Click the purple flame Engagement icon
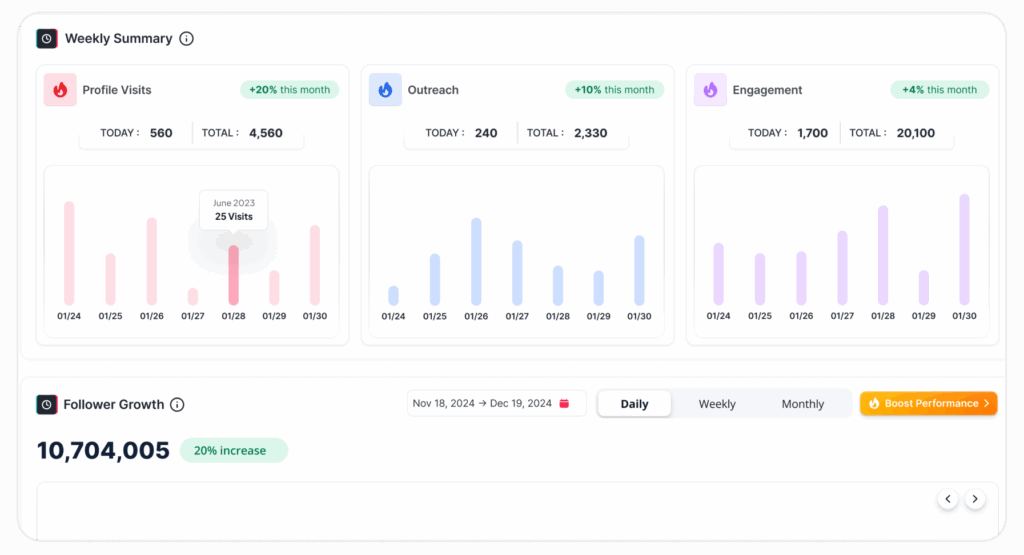Viewport: 1024px width, 555px height. point(710,90)
